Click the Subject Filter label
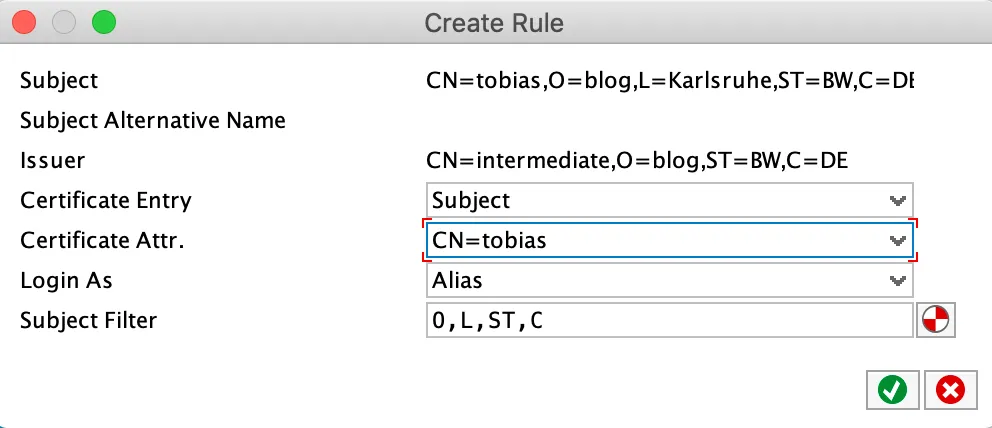Image resolution: width=992 pixels, height=428 pixels. tap(88, 321)
